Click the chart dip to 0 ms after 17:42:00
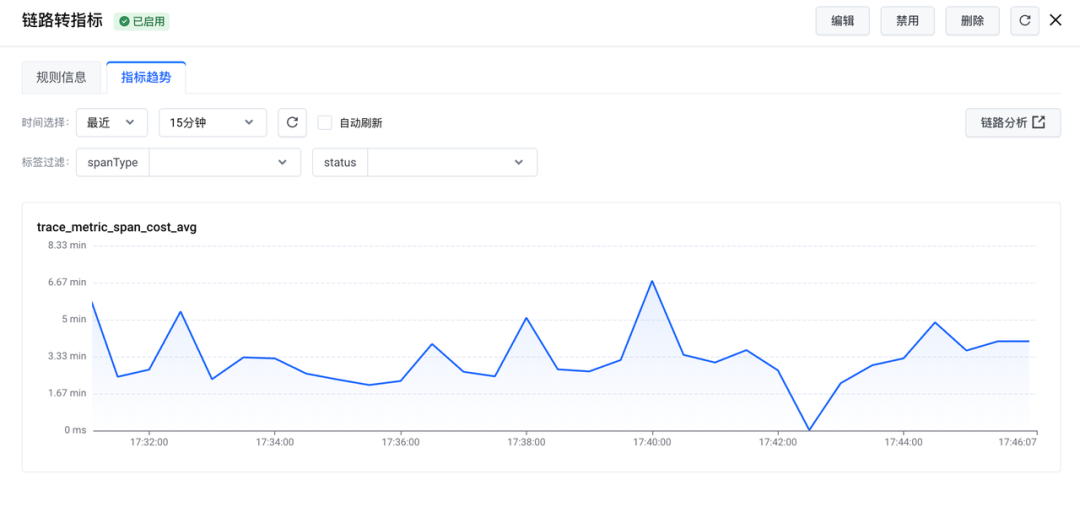The image size is (1080, 523). (x=809, y=430)
